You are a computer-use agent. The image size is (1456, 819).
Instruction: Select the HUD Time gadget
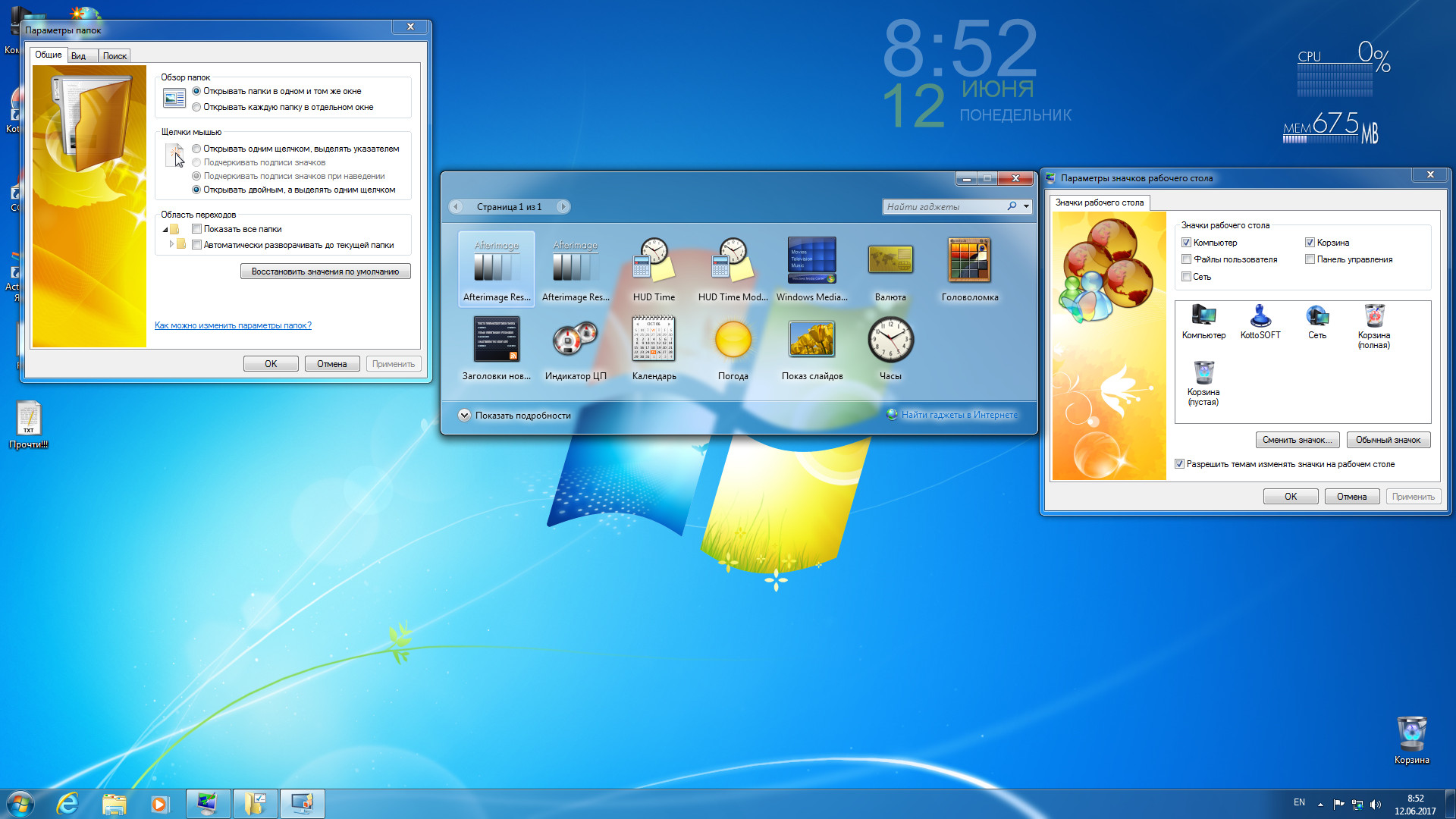pos(654,269)
